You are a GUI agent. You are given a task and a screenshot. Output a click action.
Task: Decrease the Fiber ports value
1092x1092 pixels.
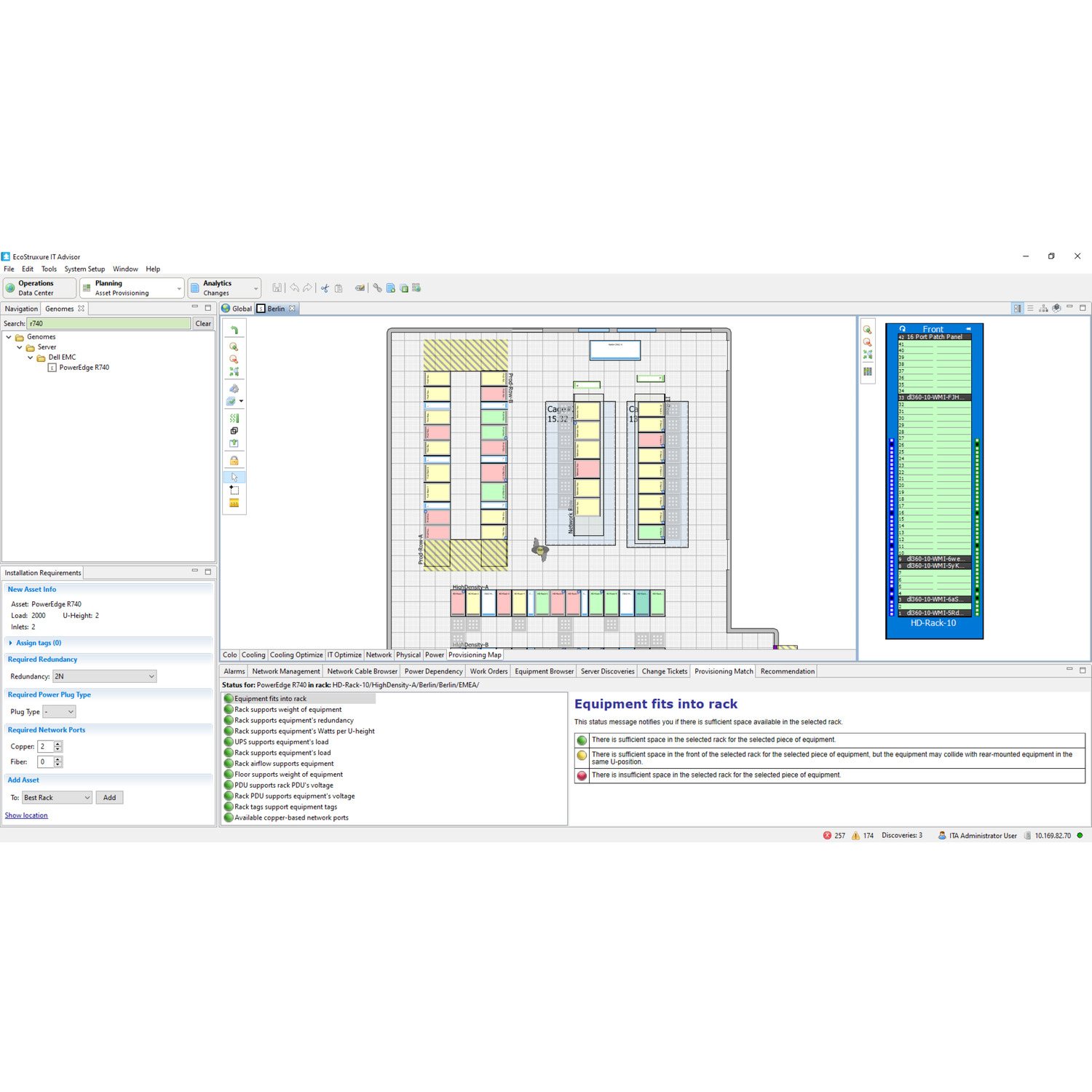tap(58, 765)
